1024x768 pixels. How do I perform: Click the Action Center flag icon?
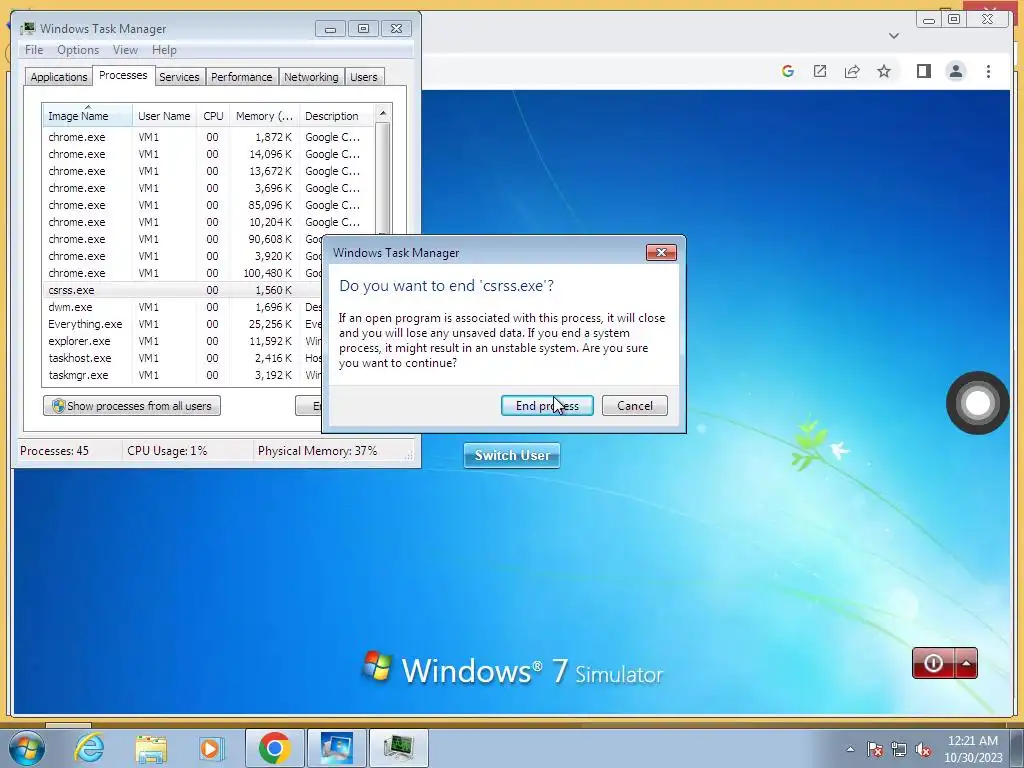point(875,749)
